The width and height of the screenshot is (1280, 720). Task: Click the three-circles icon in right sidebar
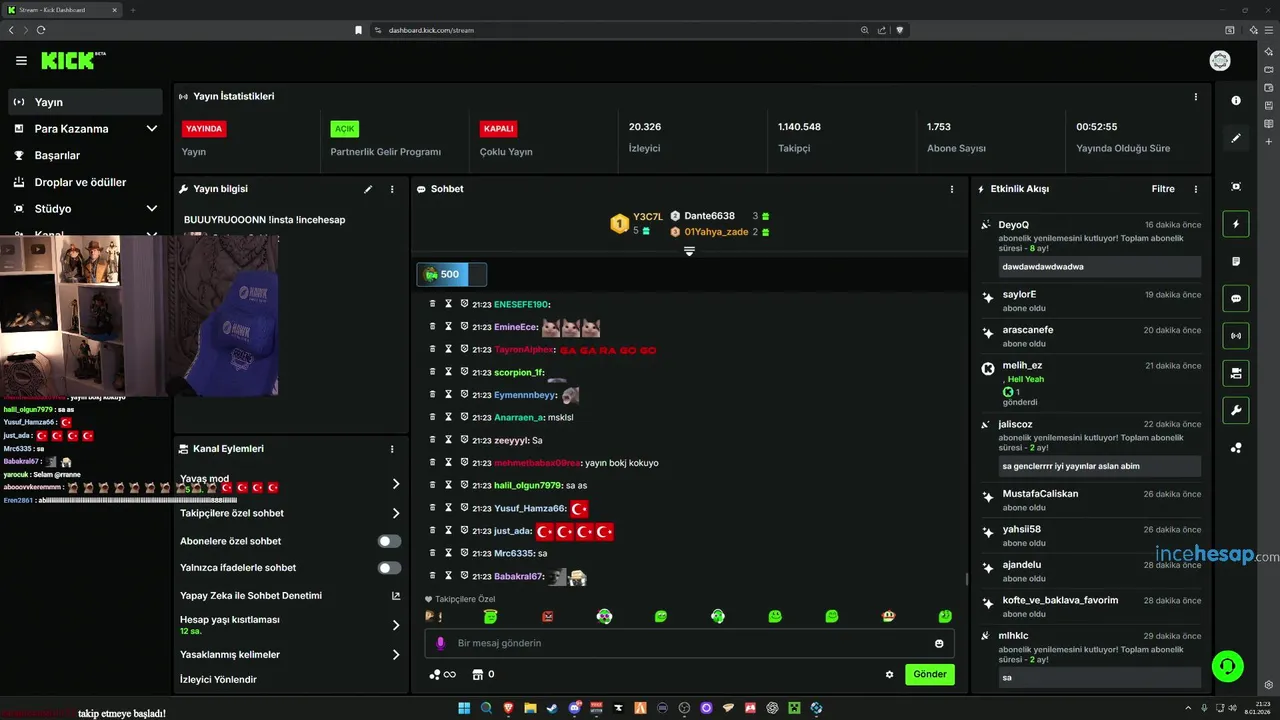[1236, 447]
